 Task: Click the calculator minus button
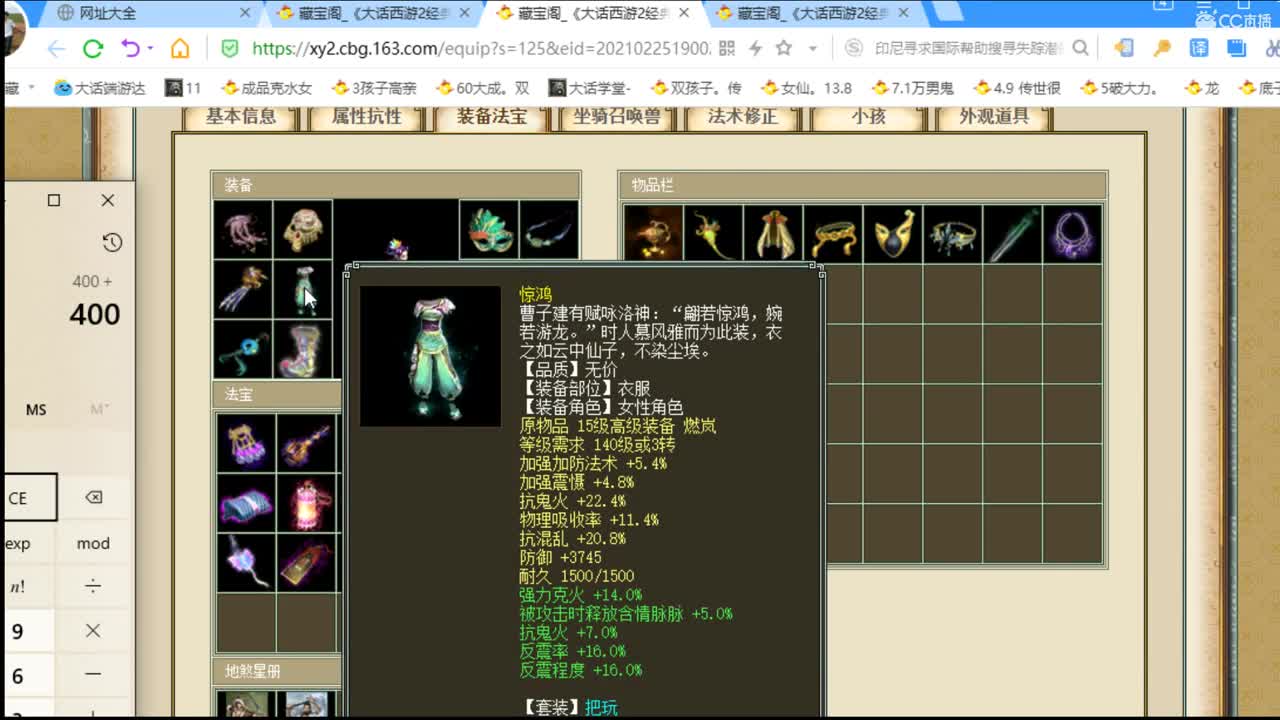93,675
